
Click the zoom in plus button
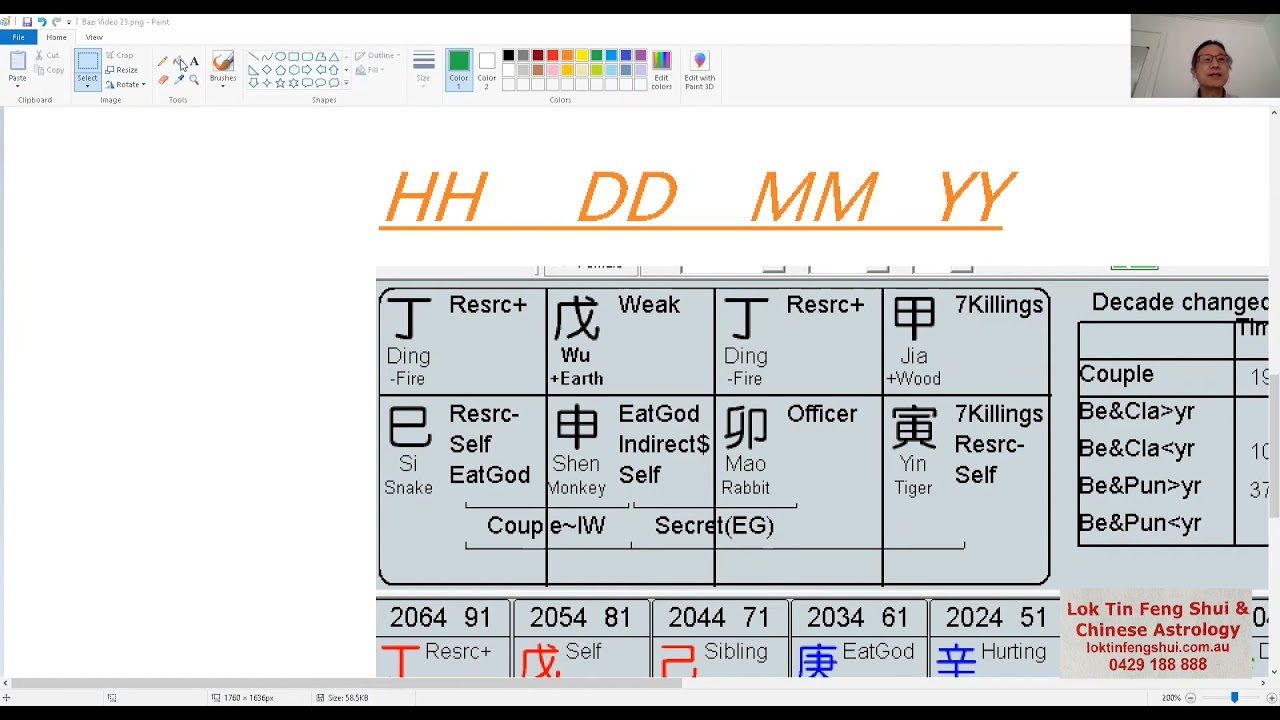pyautogui.click(x=1272, y=698)
